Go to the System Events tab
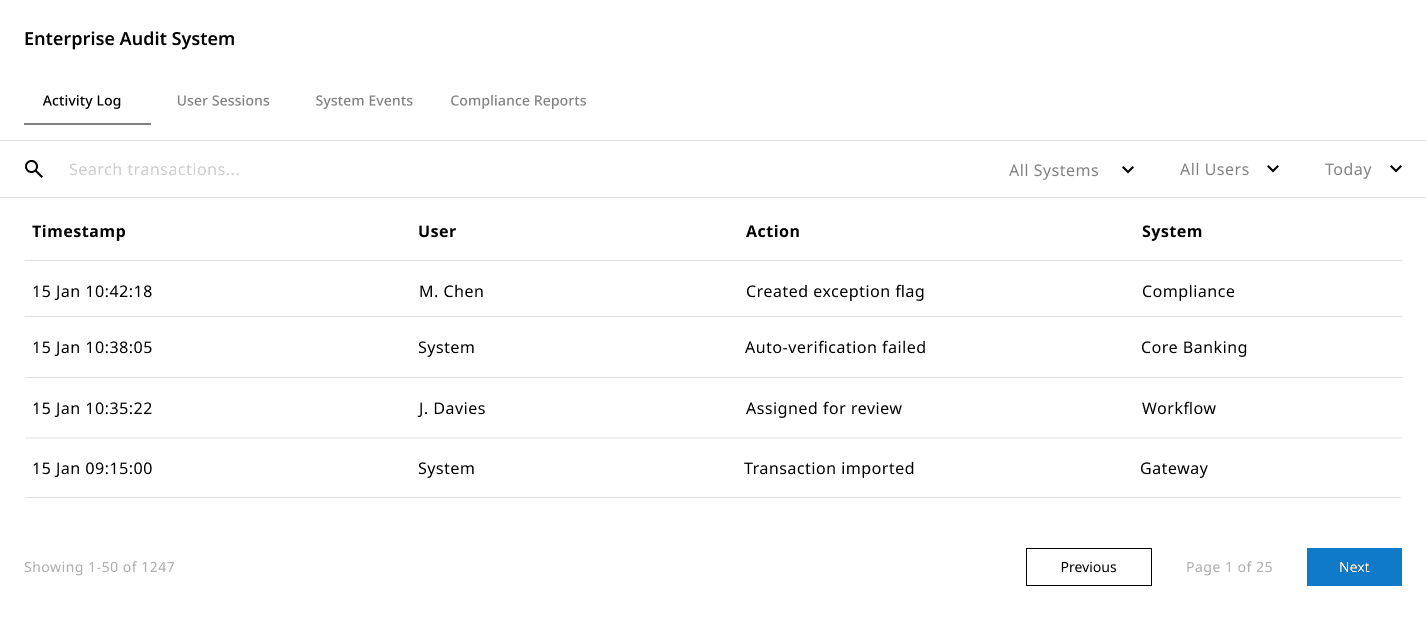The height and width of the screenshot is (632, 1426). [364, 101]
